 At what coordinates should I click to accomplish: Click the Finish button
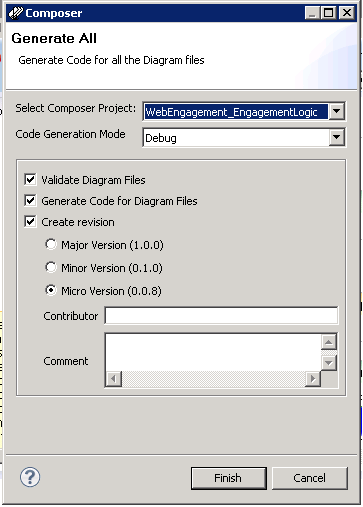click(x=229, y=478)
